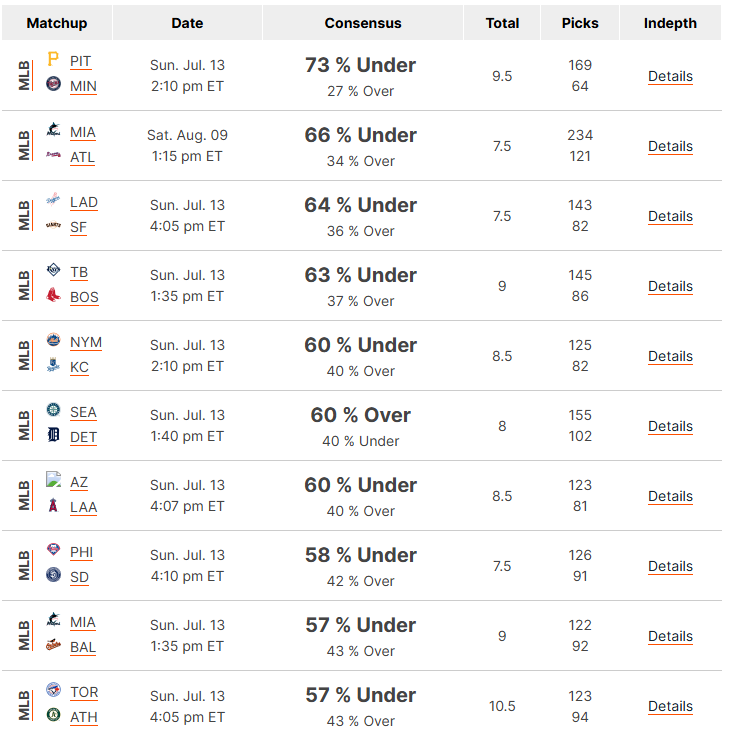The width and height of the screenshot is (731, 738).
Task: Open the KC team link
Action: [x=79, y=367]
